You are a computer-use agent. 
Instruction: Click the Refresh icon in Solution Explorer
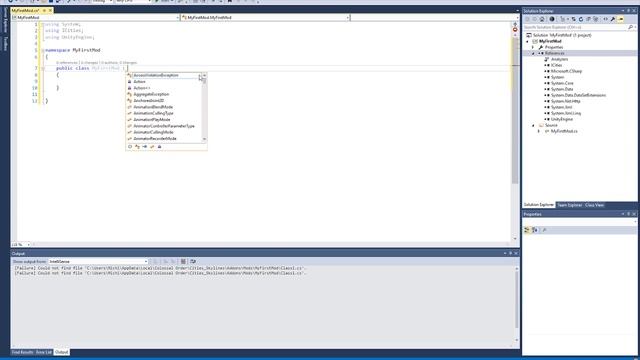(581, 19)
